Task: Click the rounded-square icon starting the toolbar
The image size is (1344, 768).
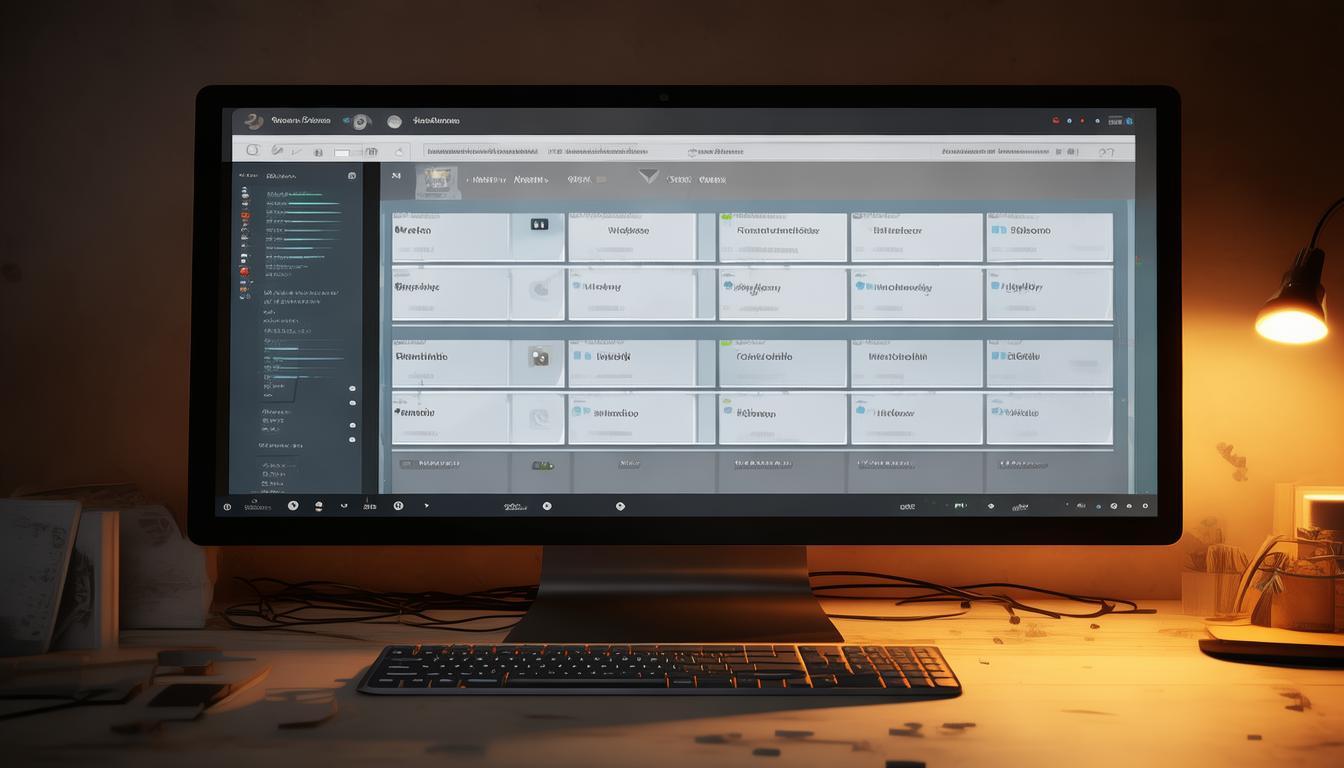Action: coord(252,150)
